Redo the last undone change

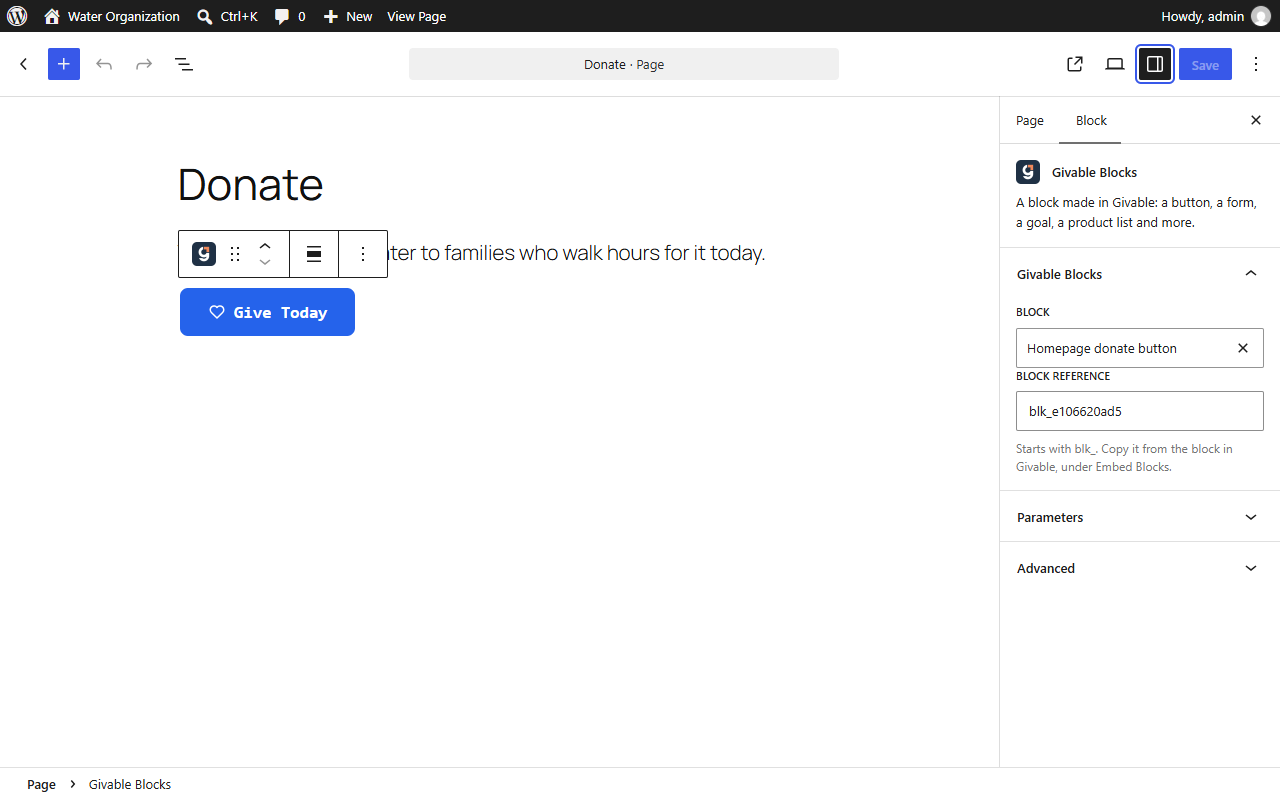click(144, 64)
